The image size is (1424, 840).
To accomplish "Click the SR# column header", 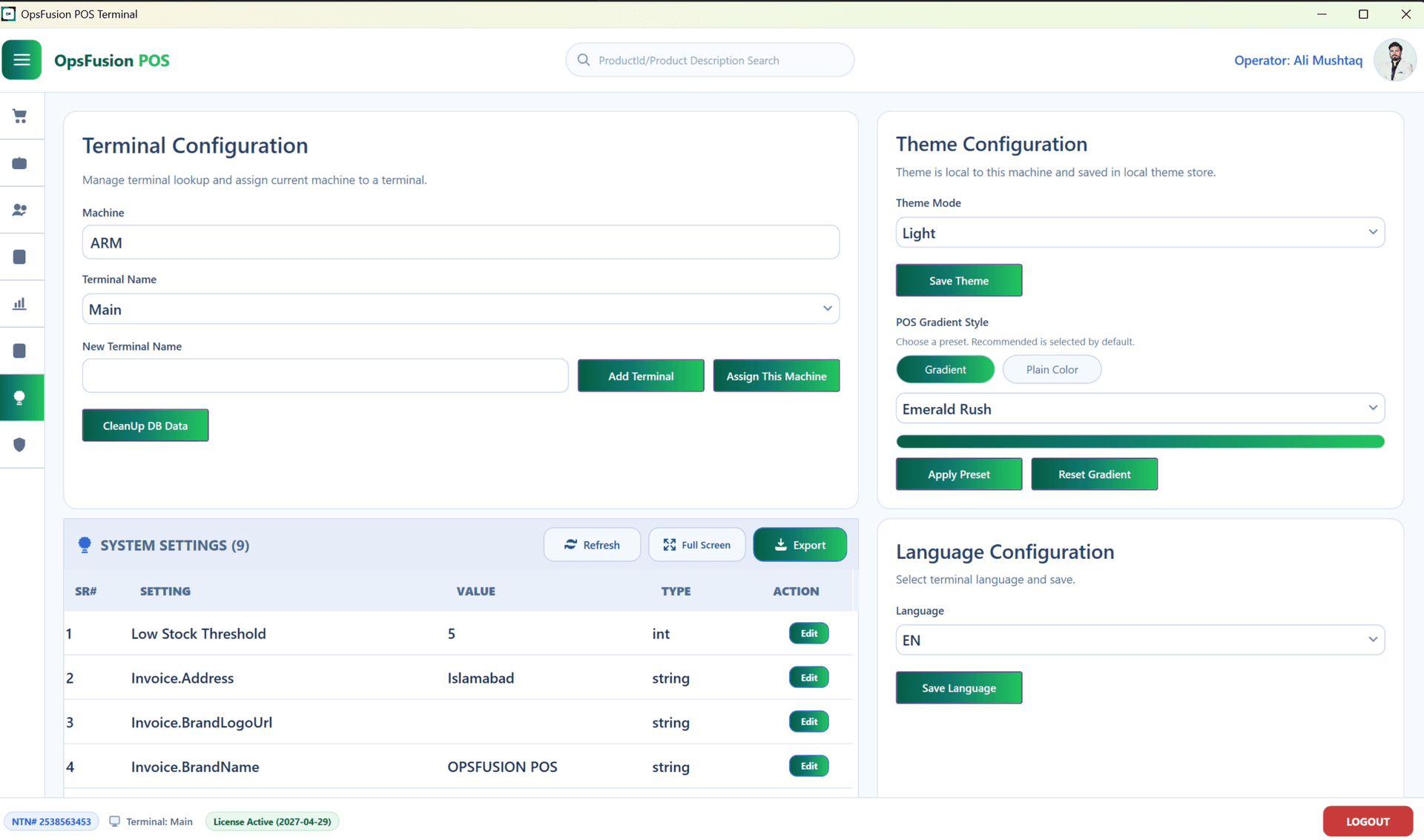I will click(86, 591).
